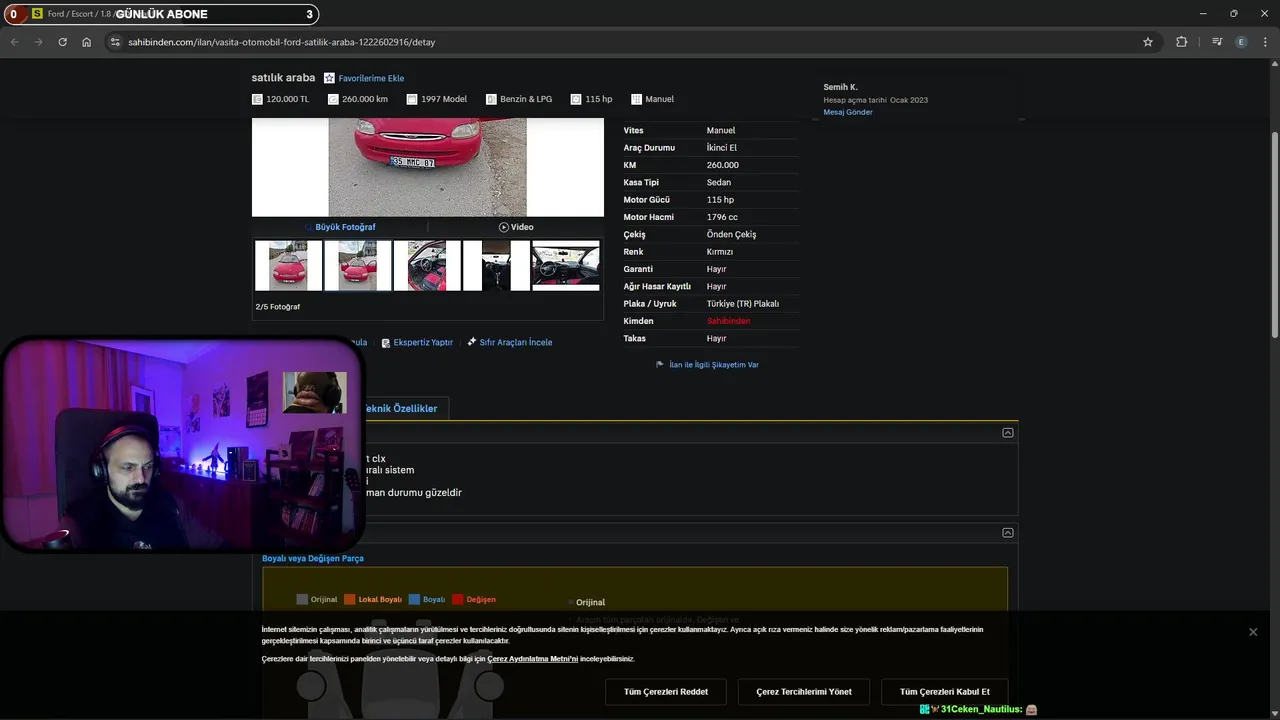Click the Sahibinden value in Kimden row
This screenshot has width=1280, height=720.
pyautogui.click(x=728, y=321)
